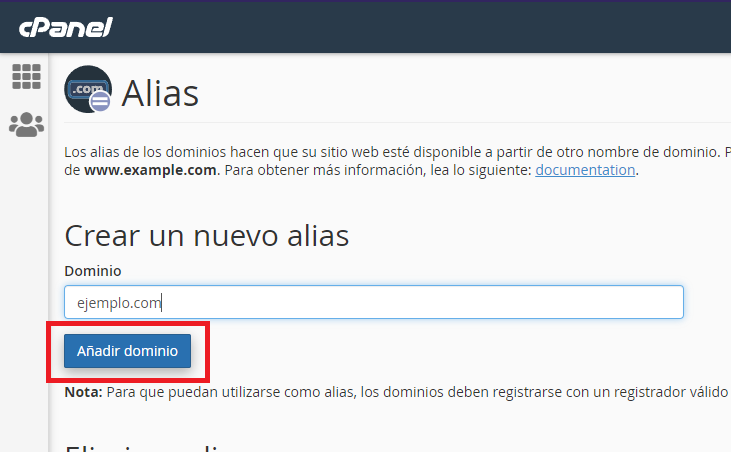Click the .com Alias page icon
Screen dimensions: 731x452
click(x=87, y=89)
